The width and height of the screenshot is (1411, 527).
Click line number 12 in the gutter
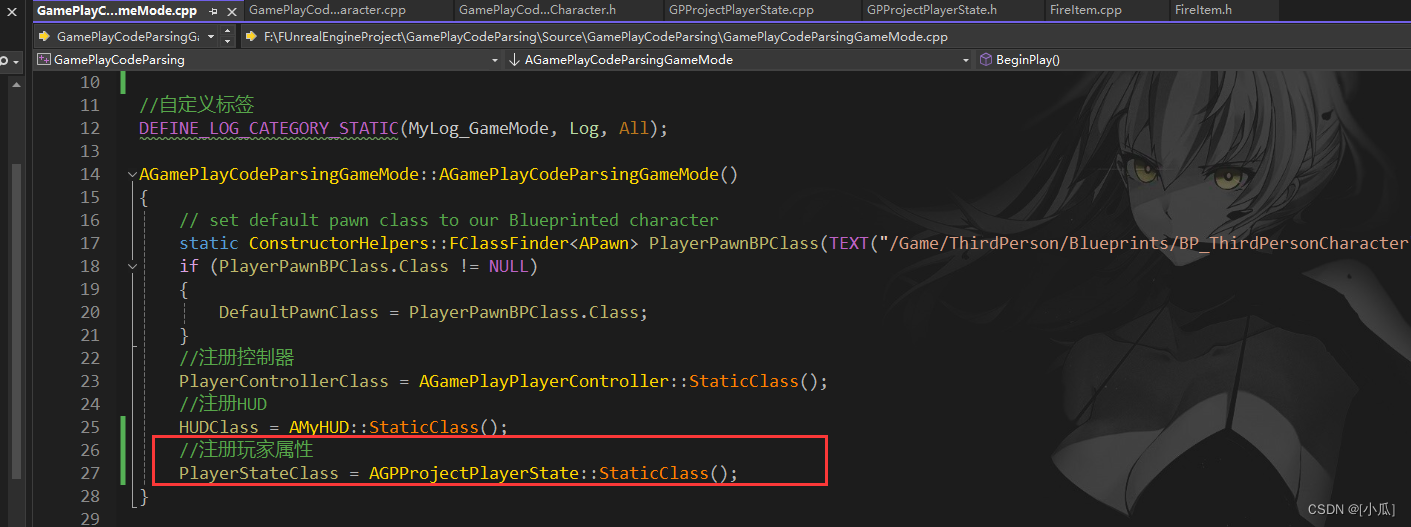pos(90,128)
